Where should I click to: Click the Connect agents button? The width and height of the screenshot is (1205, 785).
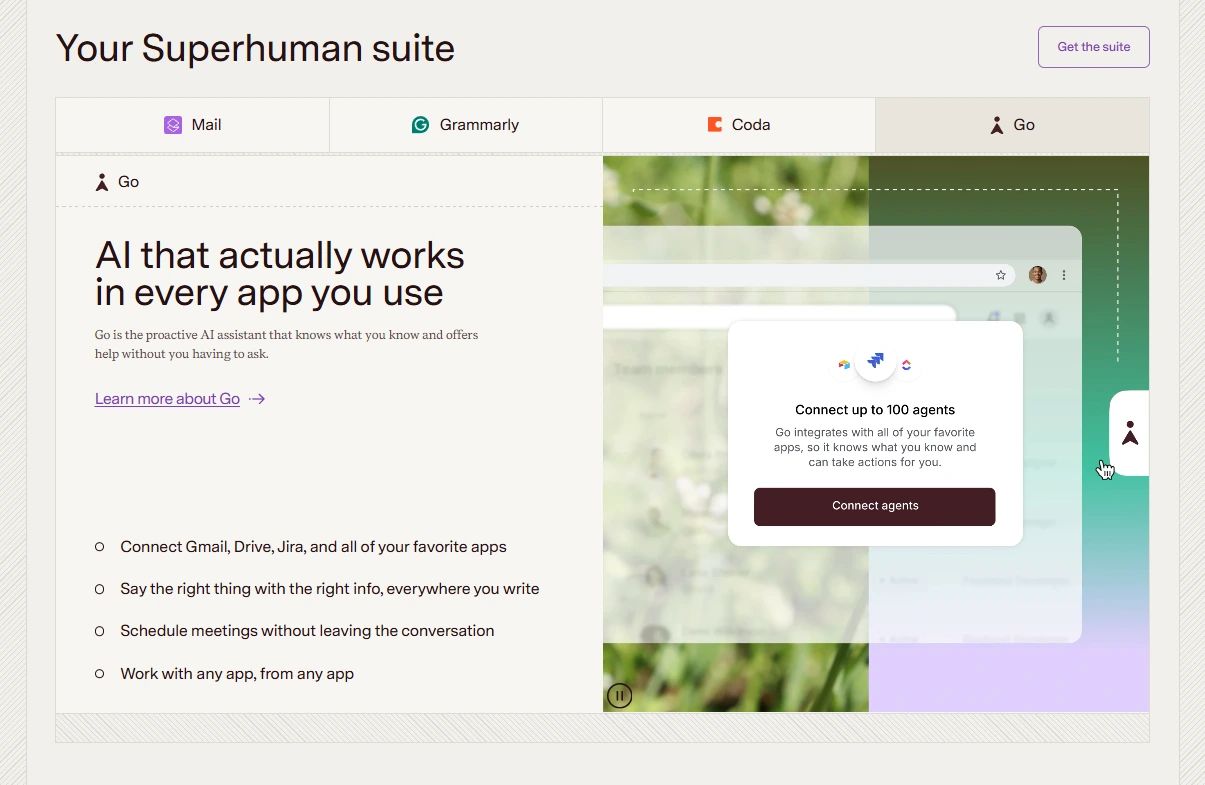(875, 506)
